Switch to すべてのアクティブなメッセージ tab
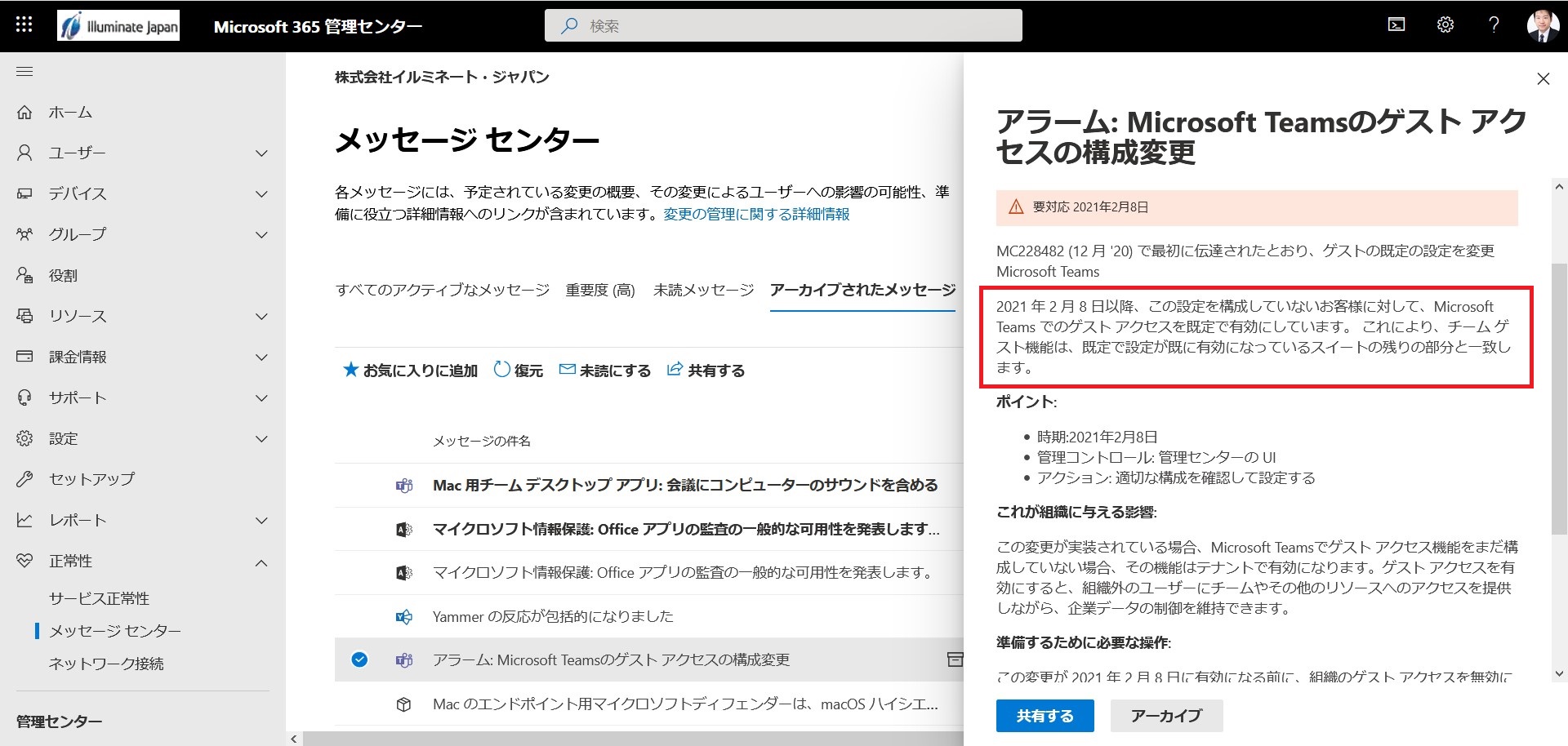Viewport: 1568px width, 746px height. click(443, 290)
